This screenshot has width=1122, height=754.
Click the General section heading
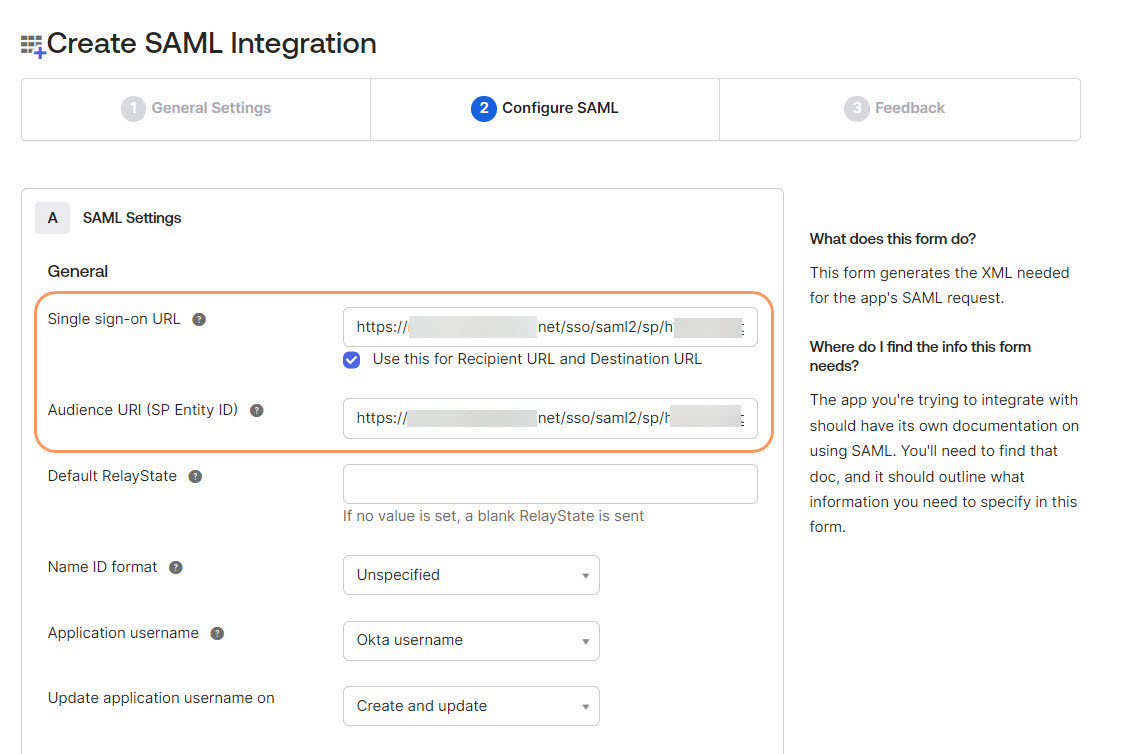77,272
